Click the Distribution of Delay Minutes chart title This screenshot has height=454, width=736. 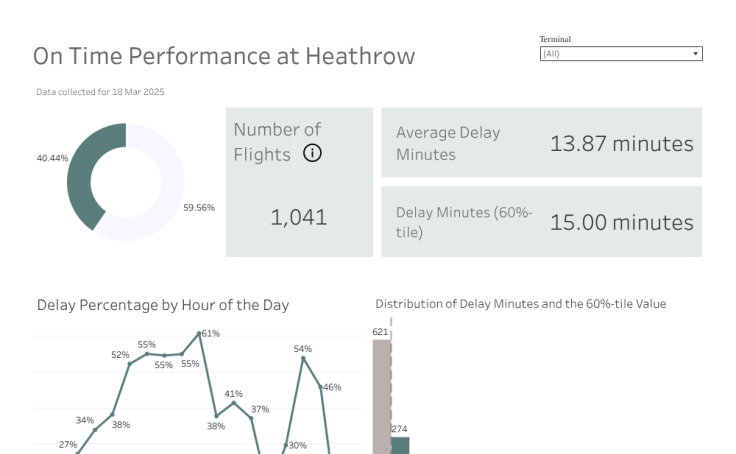520,303
